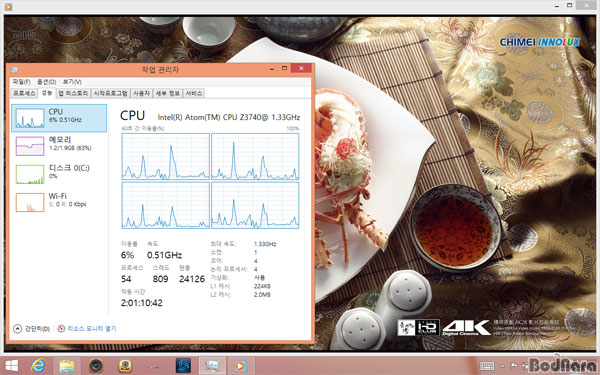
Task: Open the 옵션(O) menu
Action: (x=46, y=82)
